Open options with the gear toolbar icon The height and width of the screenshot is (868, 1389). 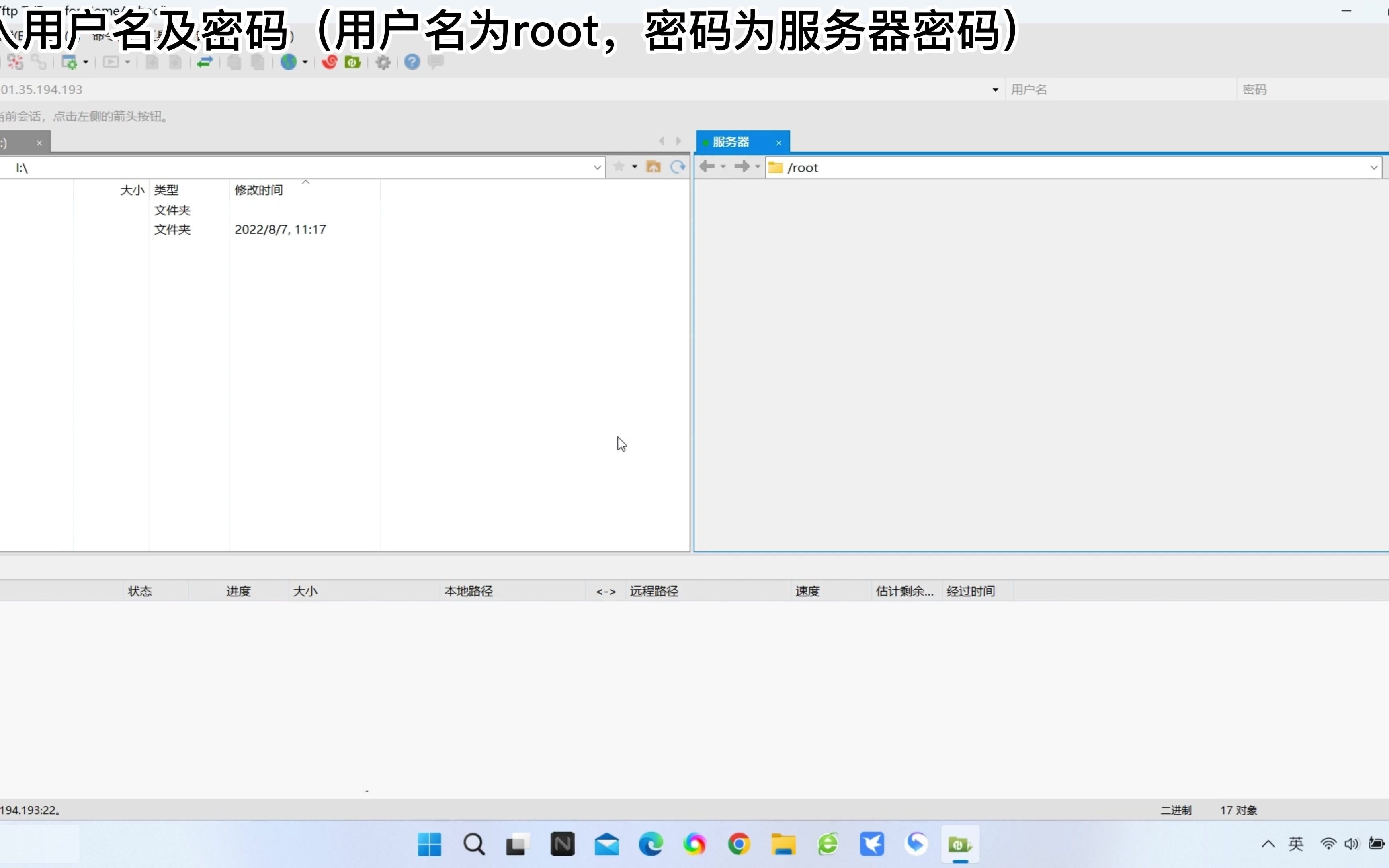click(x=383, y=62)
